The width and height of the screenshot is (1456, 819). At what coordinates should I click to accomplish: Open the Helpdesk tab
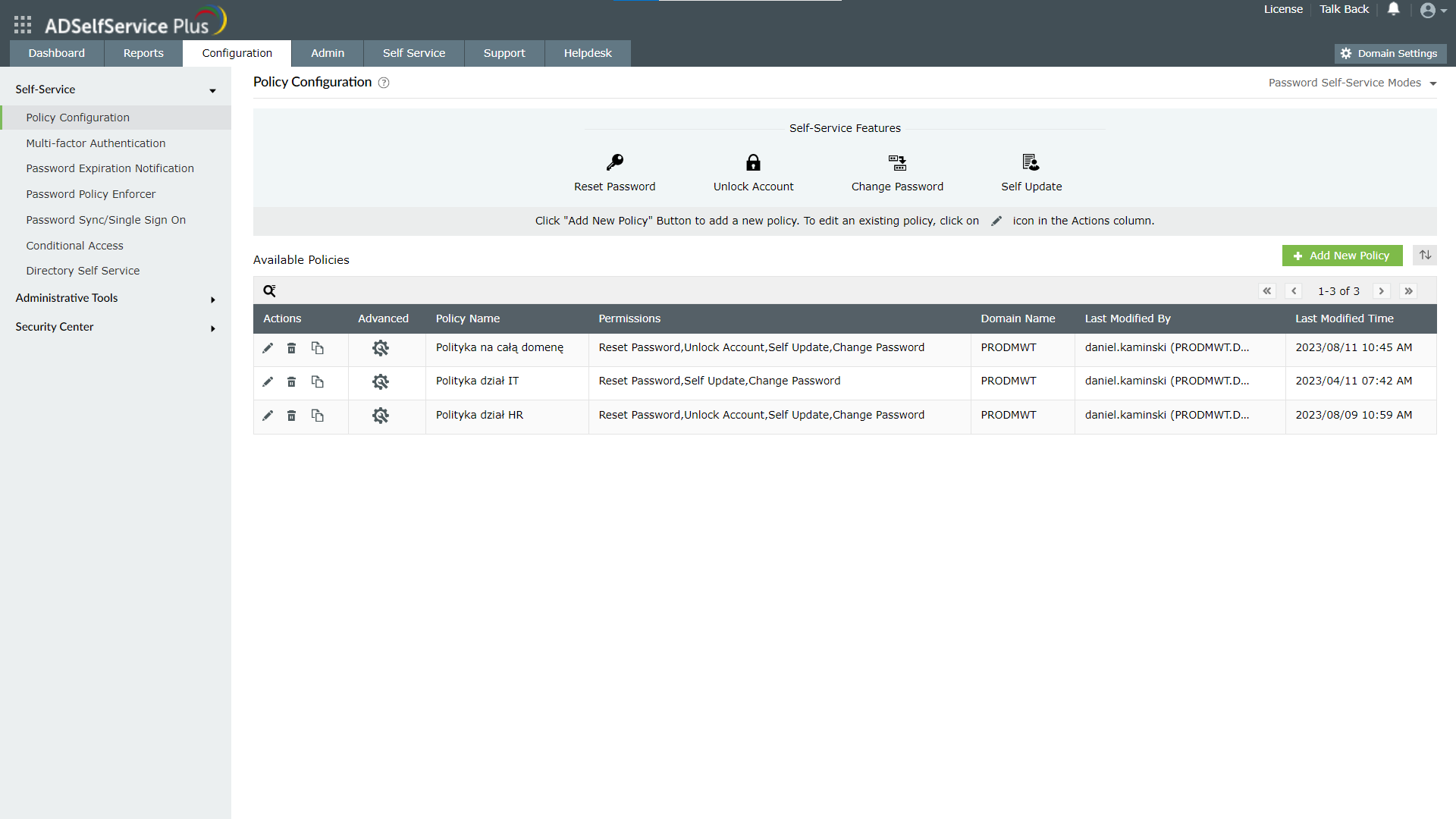pyautogui.click(x=588, y=53)
